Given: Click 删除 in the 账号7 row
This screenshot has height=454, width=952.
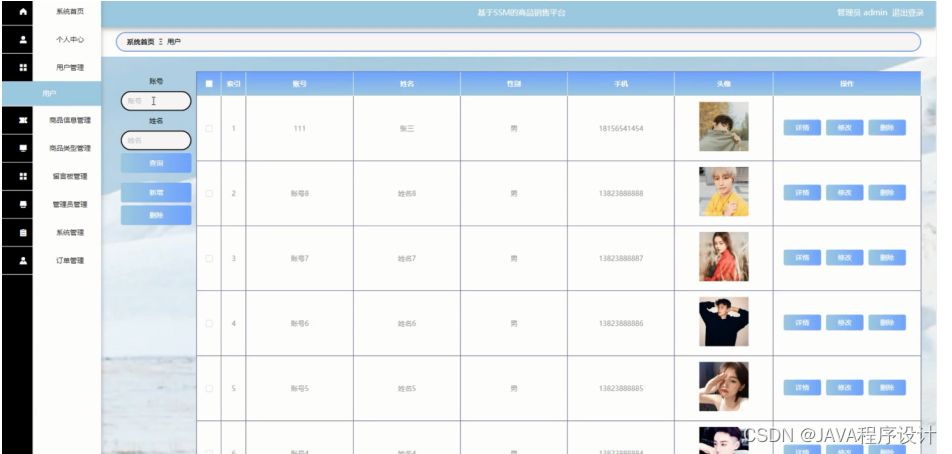Looking at the screenshot, I should [887, 257].
